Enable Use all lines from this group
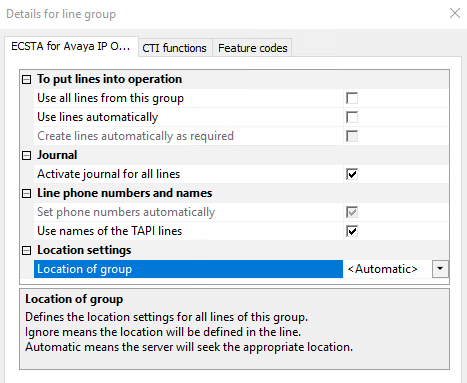Image resolution: width=467 pixels, height=383 pixels. [x=352, y=98]
